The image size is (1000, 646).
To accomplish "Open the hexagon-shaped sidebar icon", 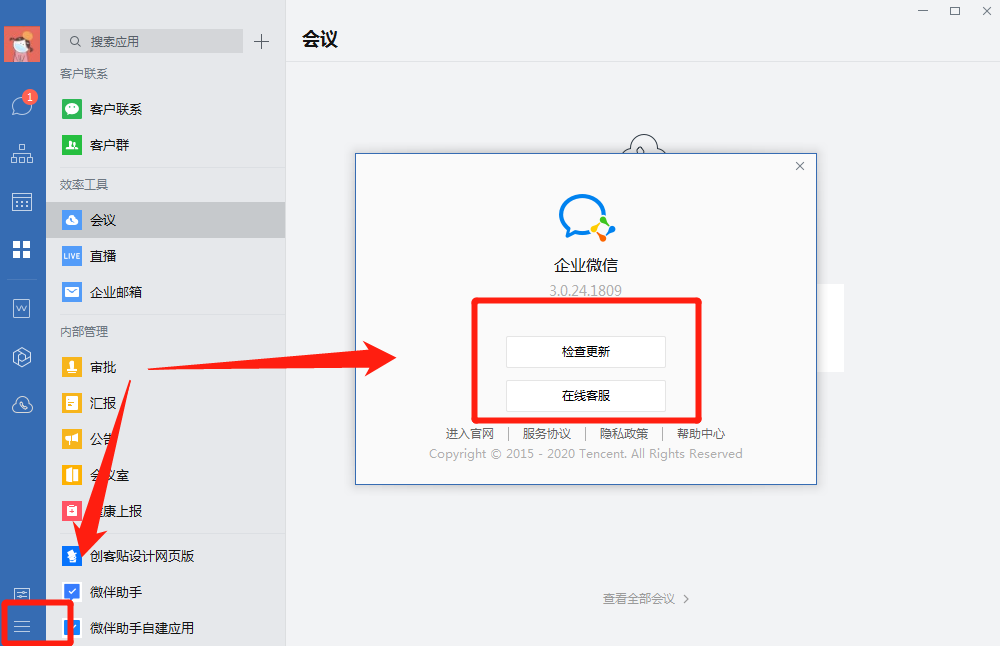I will coord(22,357).
